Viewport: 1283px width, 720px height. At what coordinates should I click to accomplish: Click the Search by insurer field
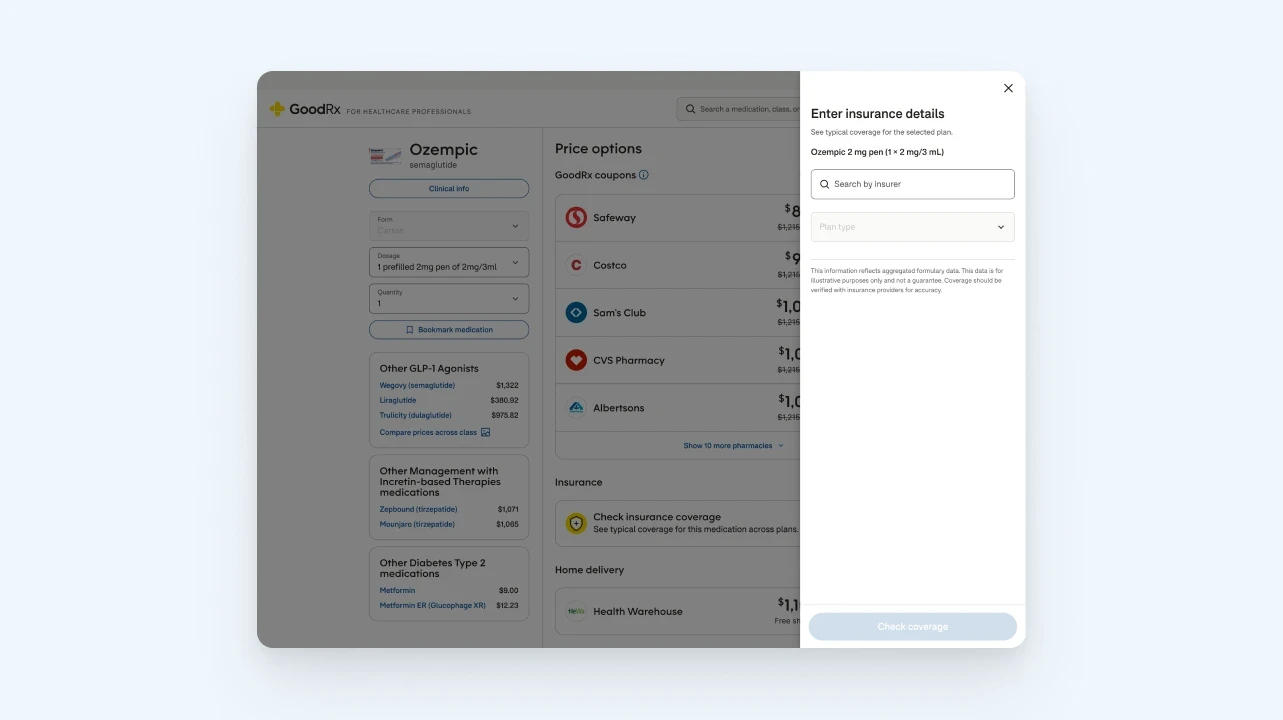click(912, 184)
